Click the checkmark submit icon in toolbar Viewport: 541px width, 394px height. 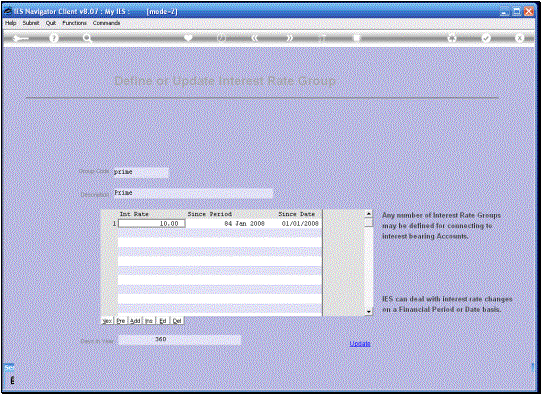click(486, 38)
